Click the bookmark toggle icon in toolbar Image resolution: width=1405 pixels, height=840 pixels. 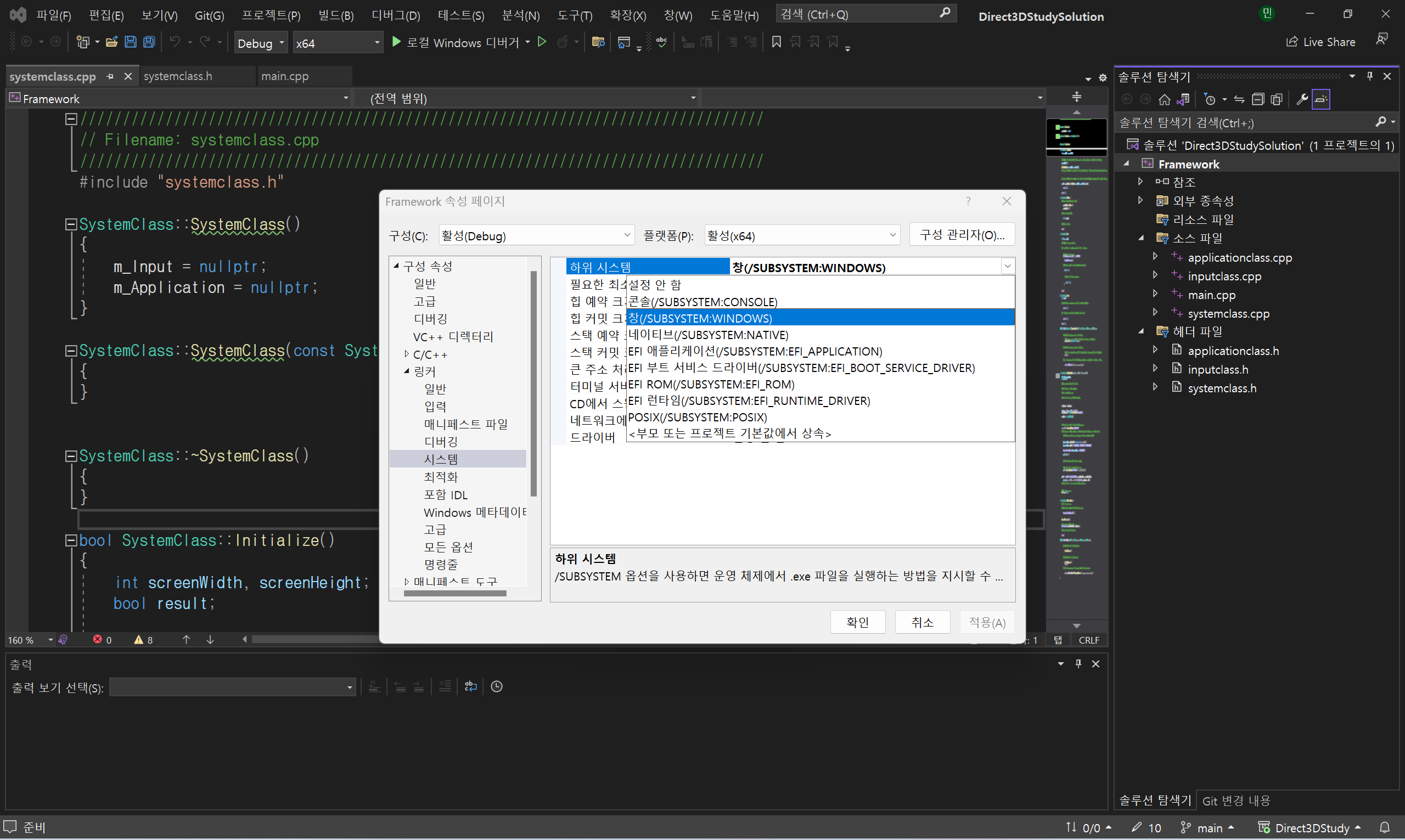[x=776, y=42]
